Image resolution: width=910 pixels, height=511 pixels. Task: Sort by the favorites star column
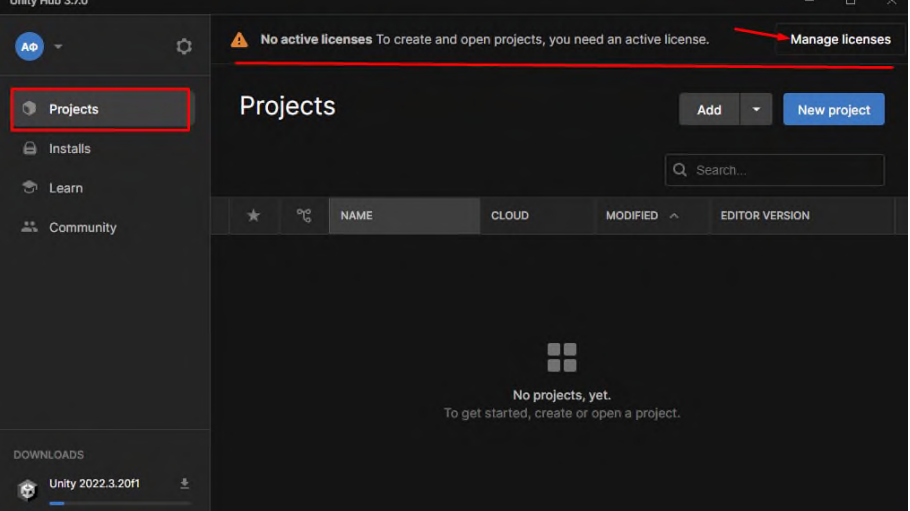(254, 215)
